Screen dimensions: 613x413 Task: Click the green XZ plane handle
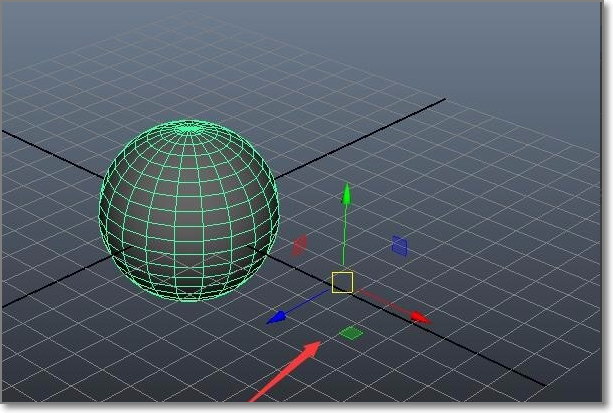click(351, 333)
